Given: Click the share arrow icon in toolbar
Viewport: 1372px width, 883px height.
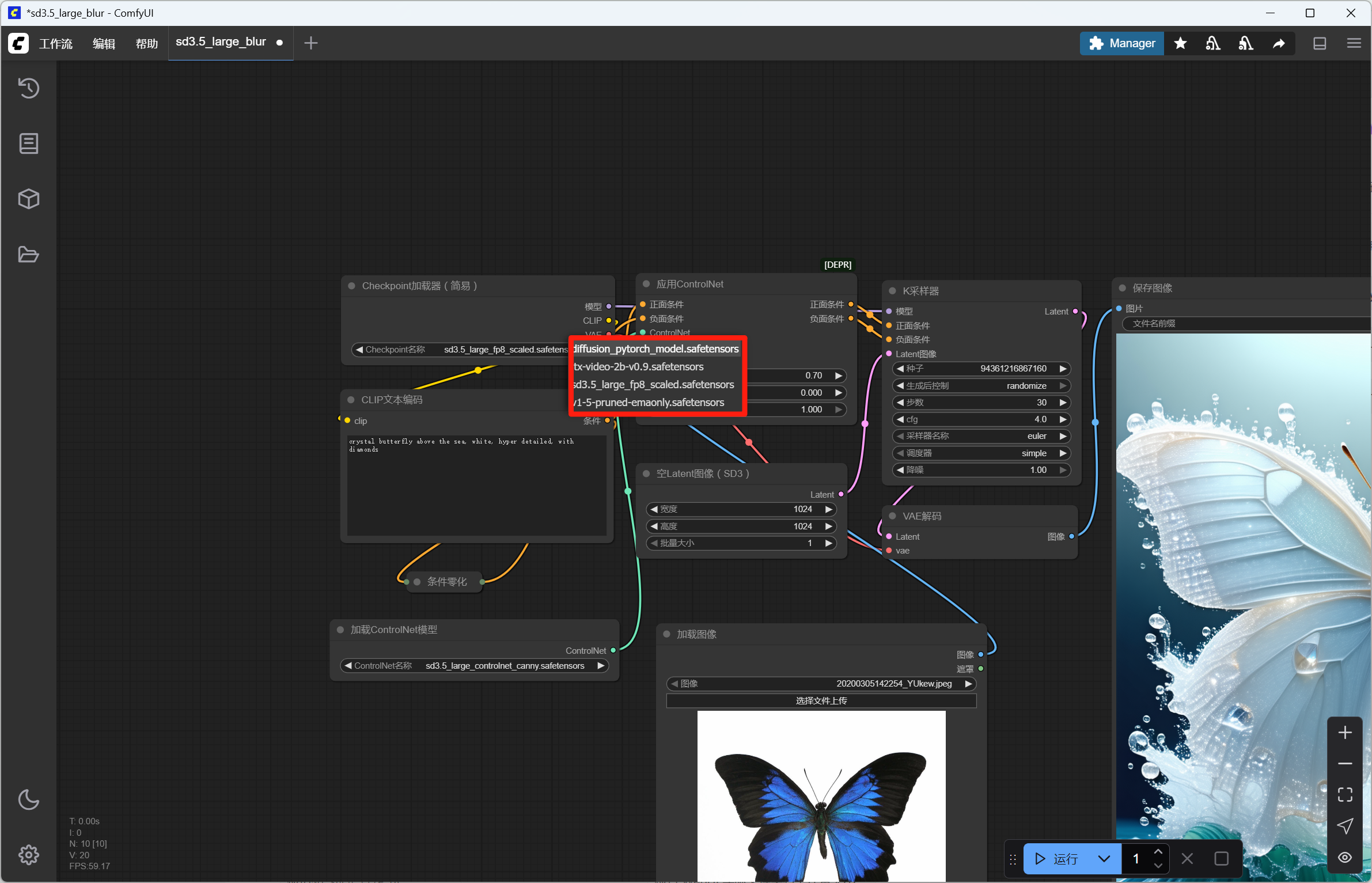Looking at the screenshot, I should point(1279,43).
